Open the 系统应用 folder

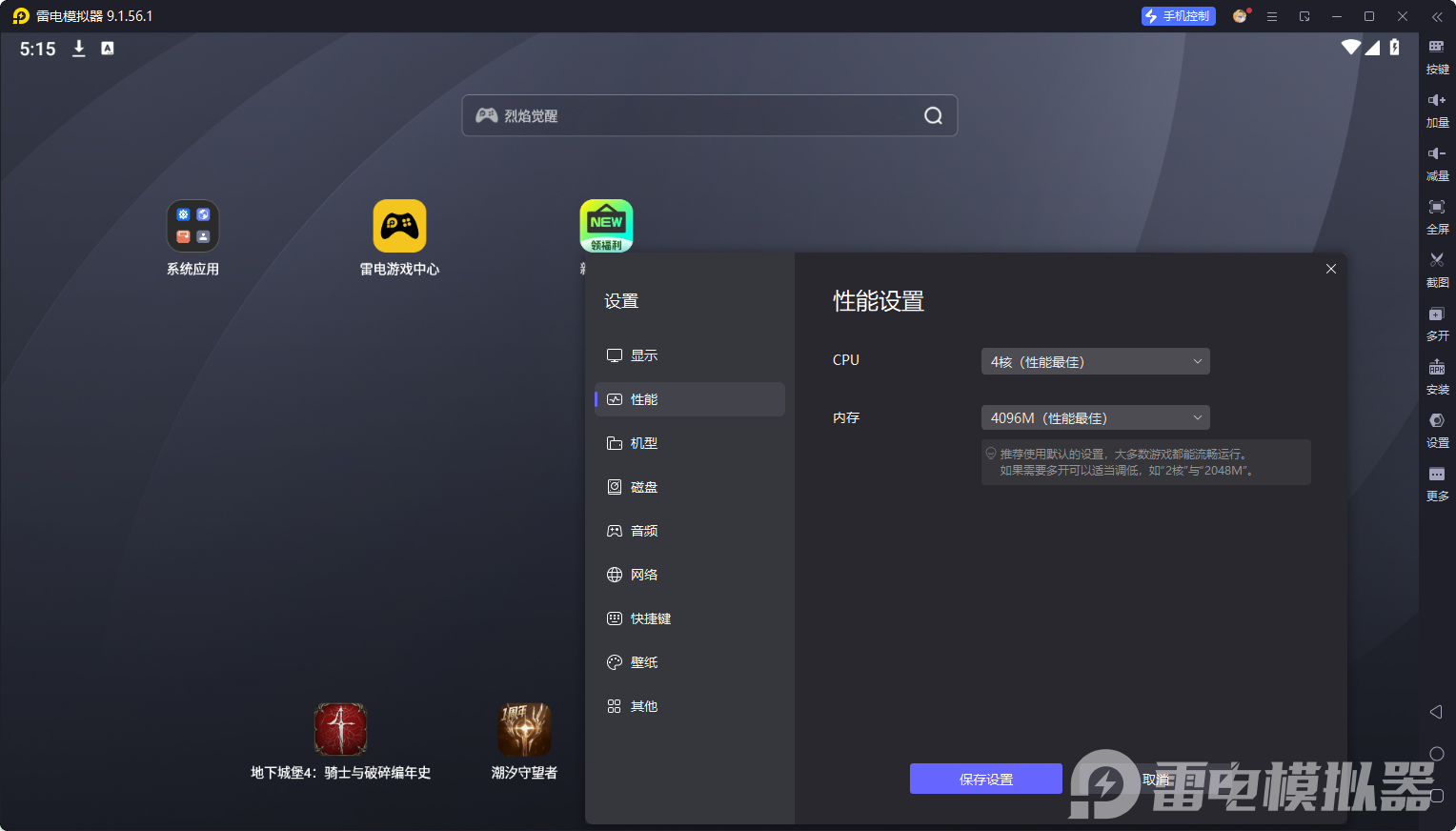tap(192, 226)
